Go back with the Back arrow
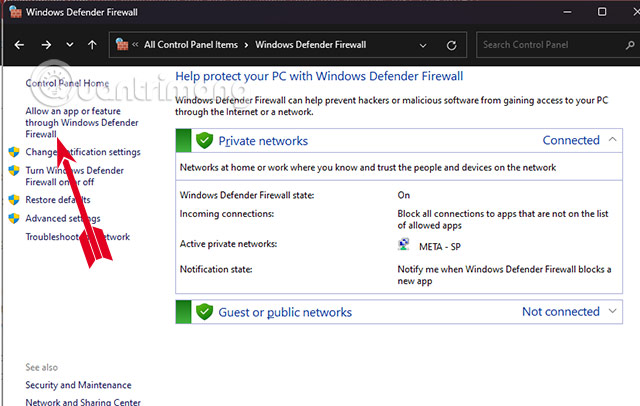 (19, 45)
